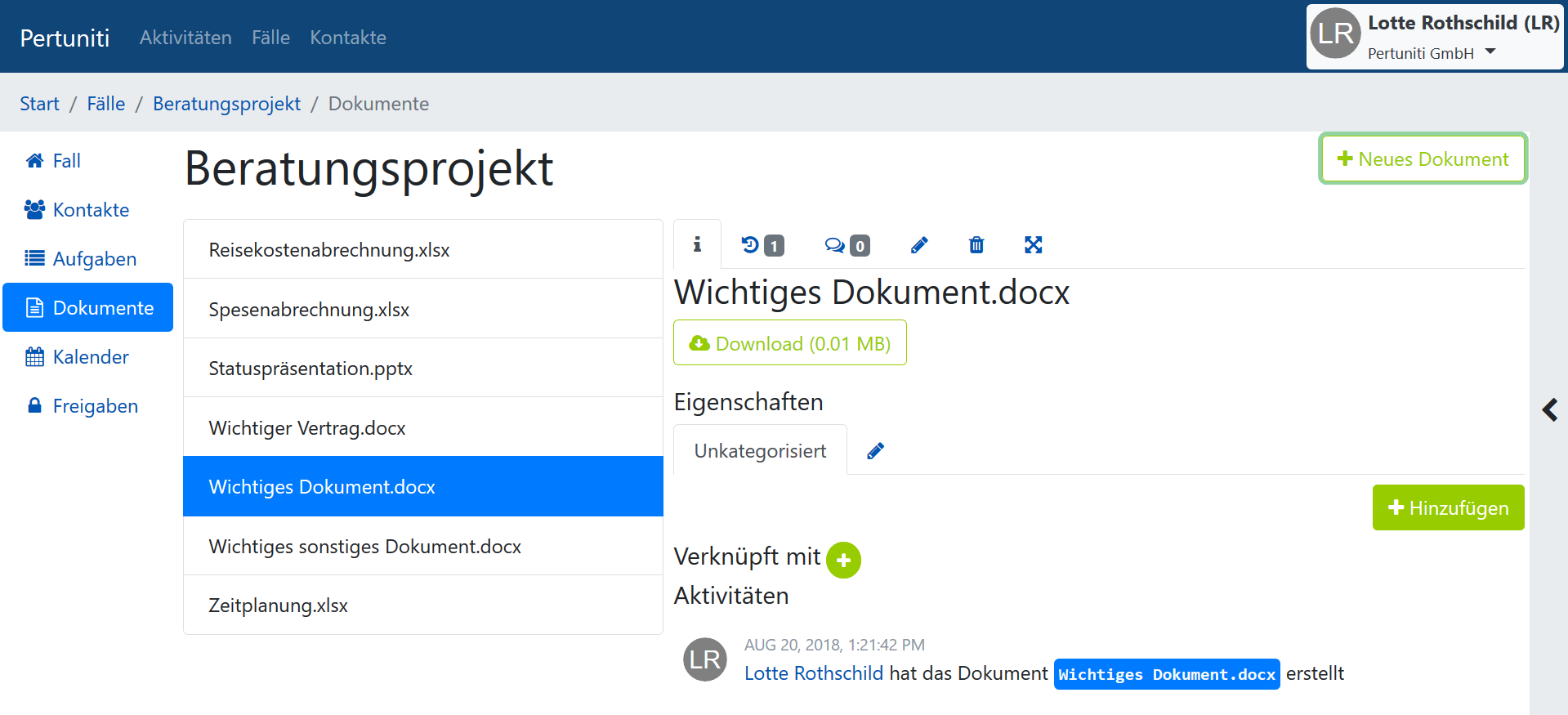
Task: Select Dokumente in the sidebar
Action: tap(88, 307)
